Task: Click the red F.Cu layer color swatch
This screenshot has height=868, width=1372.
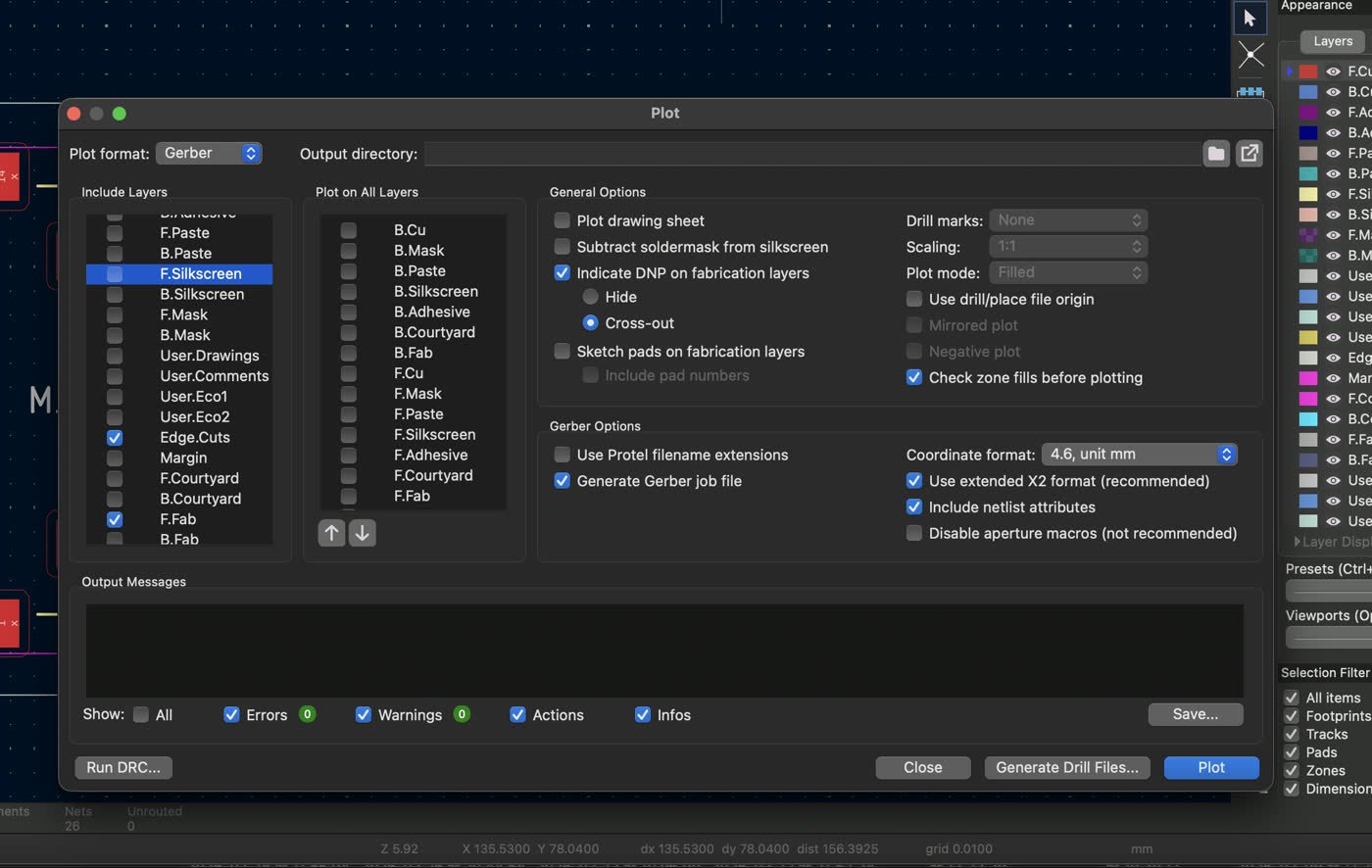Action: pyautogui.click(x=1307, y=71)
